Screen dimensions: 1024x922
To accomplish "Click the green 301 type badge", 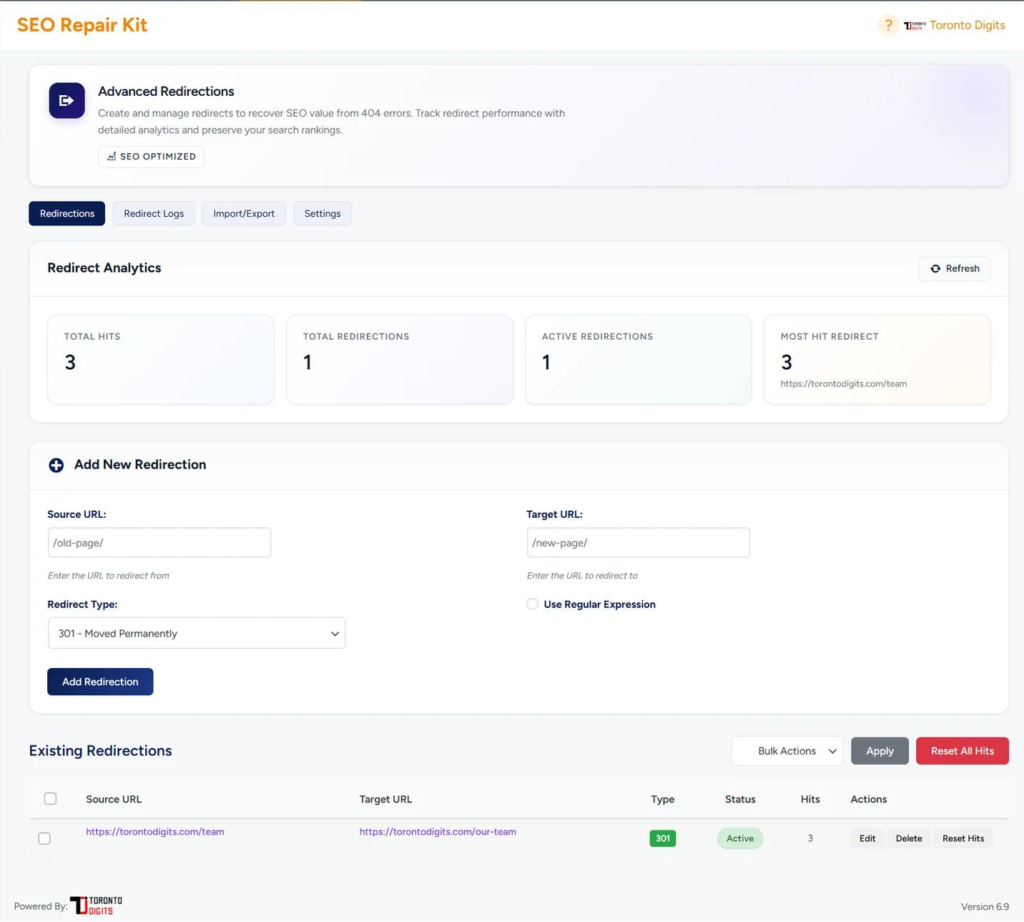I will point(662,839).
